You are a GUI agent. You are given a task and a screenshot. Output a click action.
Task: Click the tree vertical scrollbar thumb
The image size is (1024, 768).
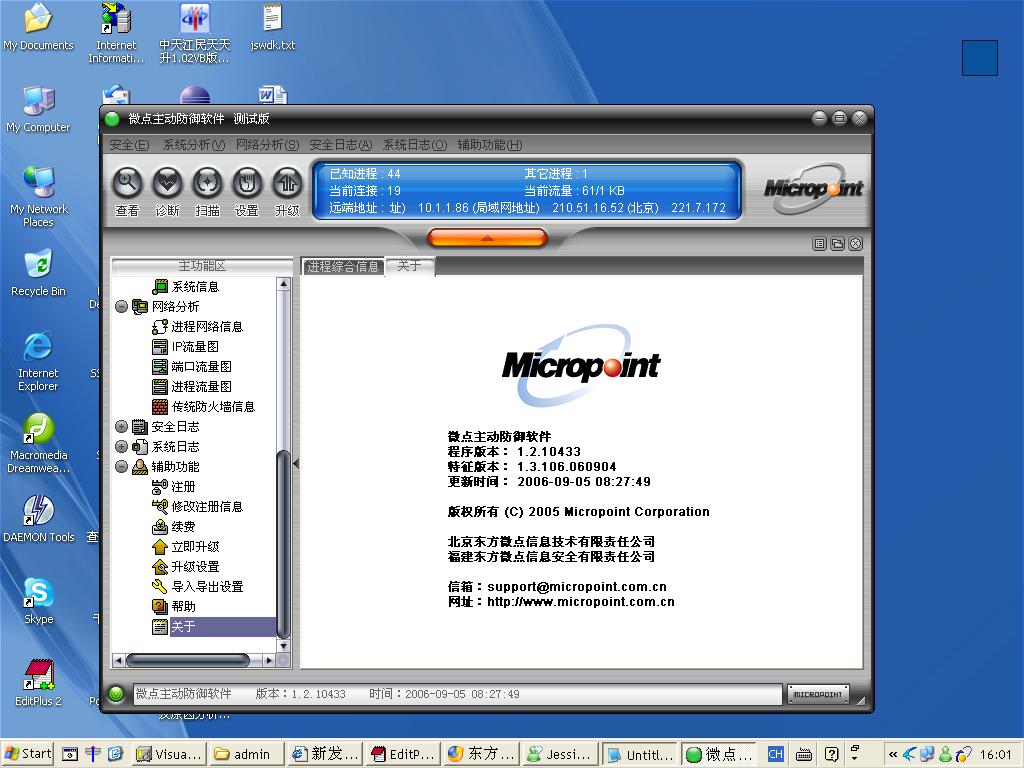283,545
